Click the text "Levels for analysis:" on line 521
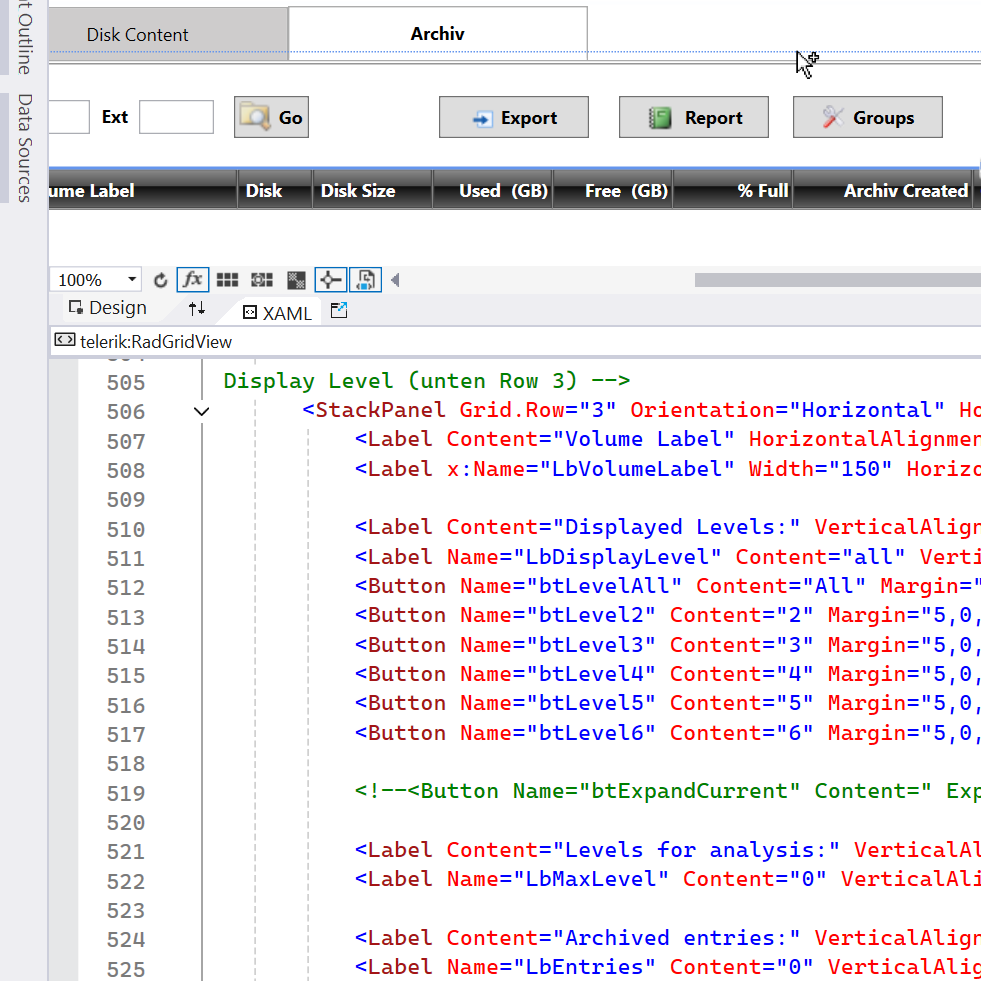This screenshot has height=981, width=981. tap(695, 850)
